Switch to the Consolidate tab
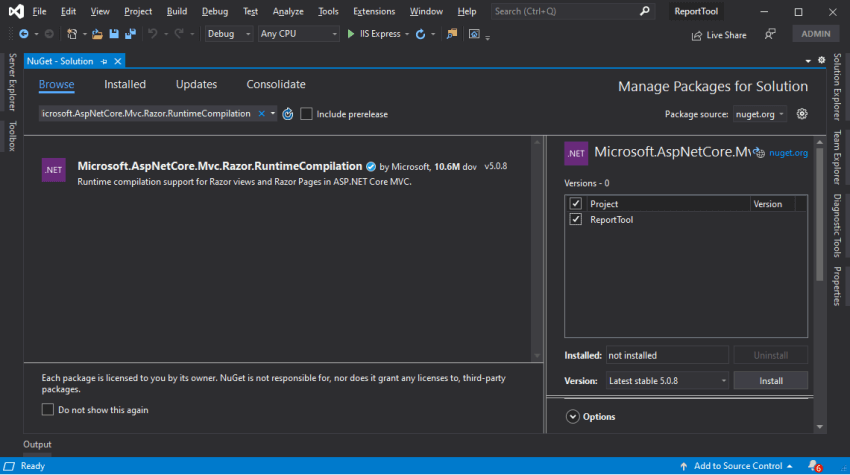This screenshot has width=850, height=475. click(x=276, y=84)
